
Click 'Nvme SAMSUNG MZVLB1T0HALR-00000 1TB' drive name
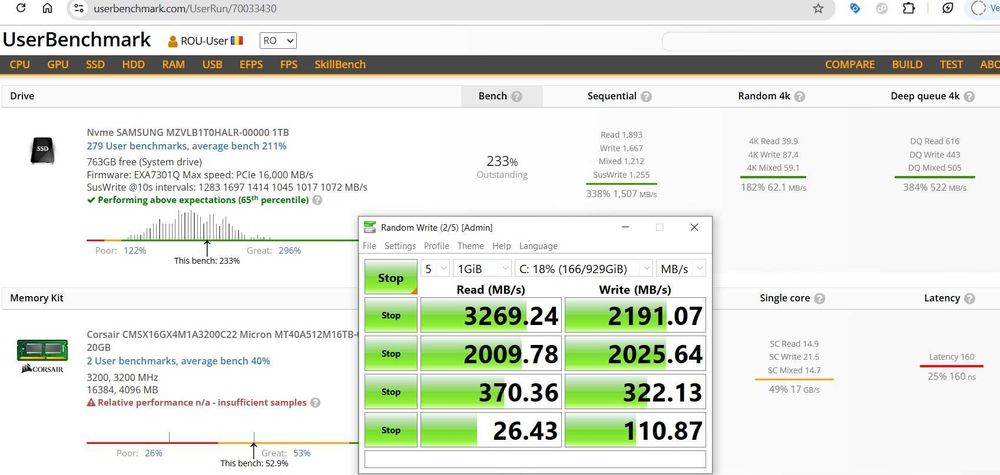pos(188,133)
